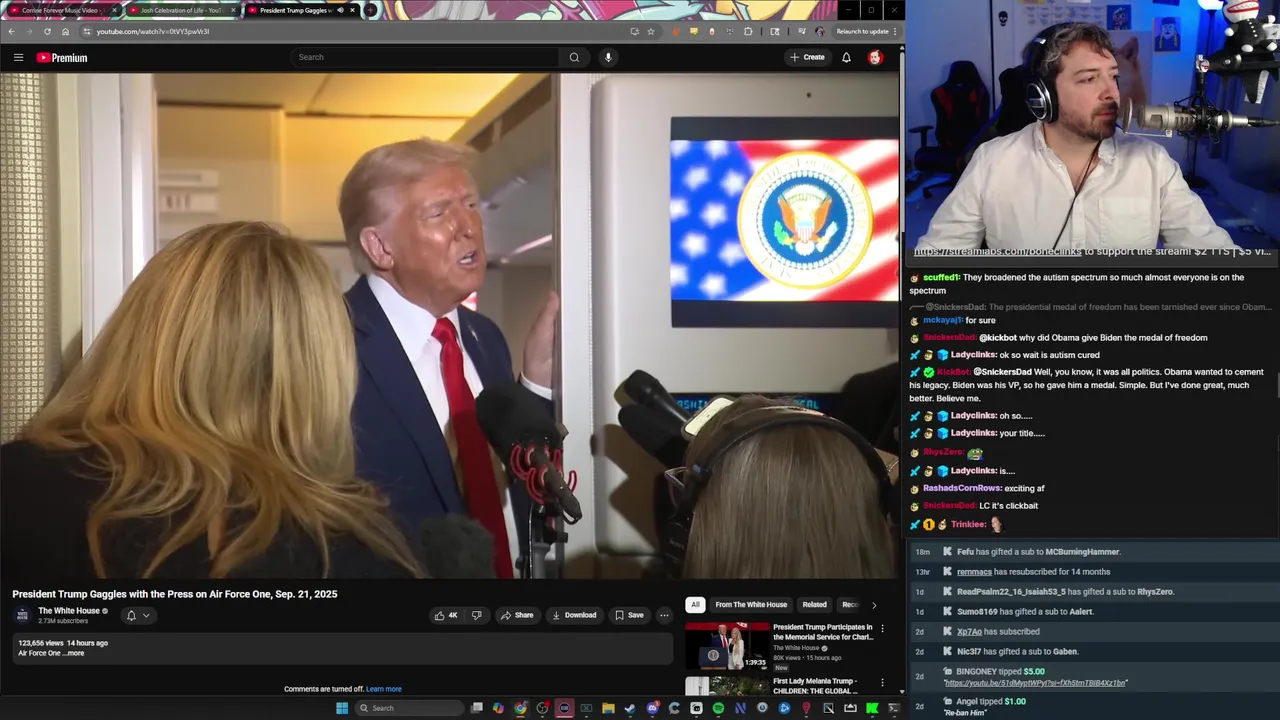The height and width of the screenshot is (720, 1280).
Task: Click Xp7Ao has subscribed entry
Action: 998,632
